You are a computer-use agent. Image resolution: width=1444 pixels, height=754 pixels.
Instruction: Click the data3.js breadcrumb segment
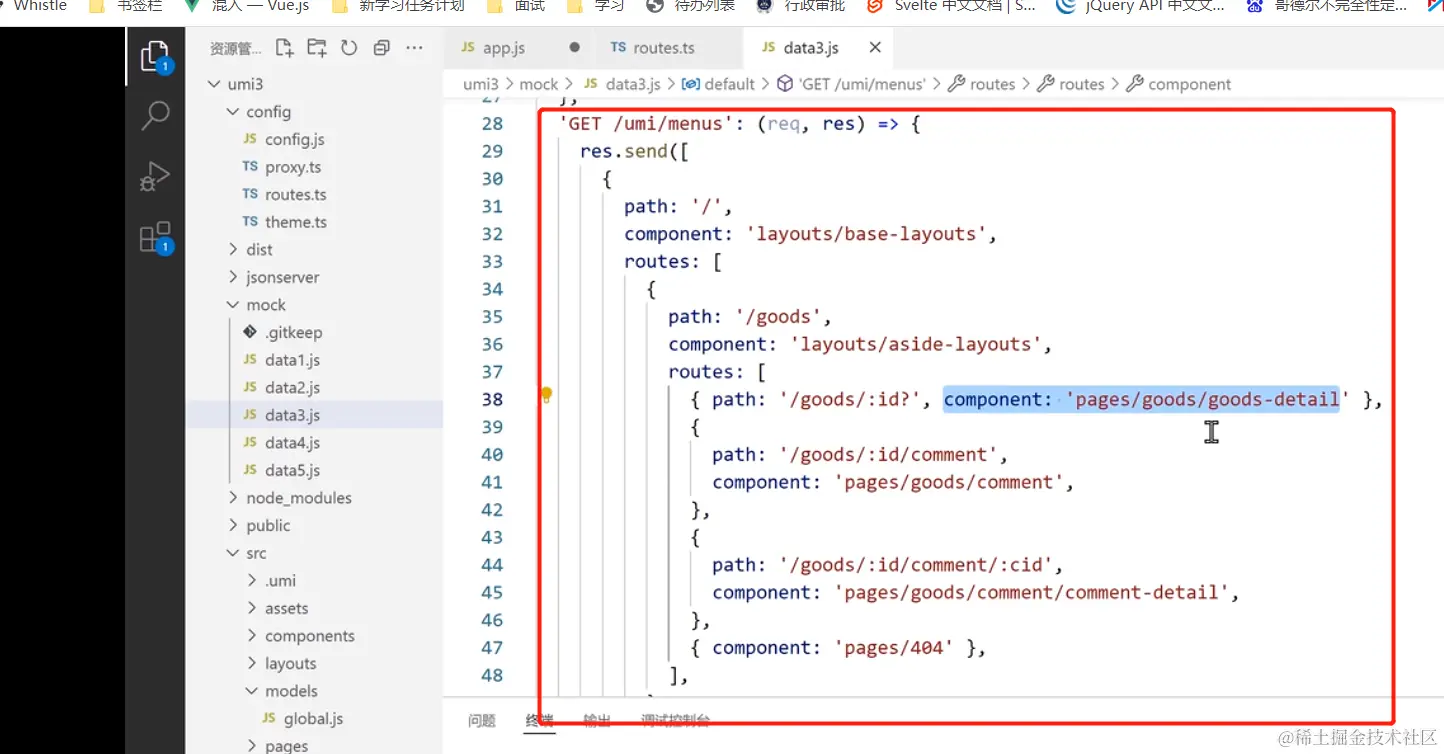tap(633, 84)
